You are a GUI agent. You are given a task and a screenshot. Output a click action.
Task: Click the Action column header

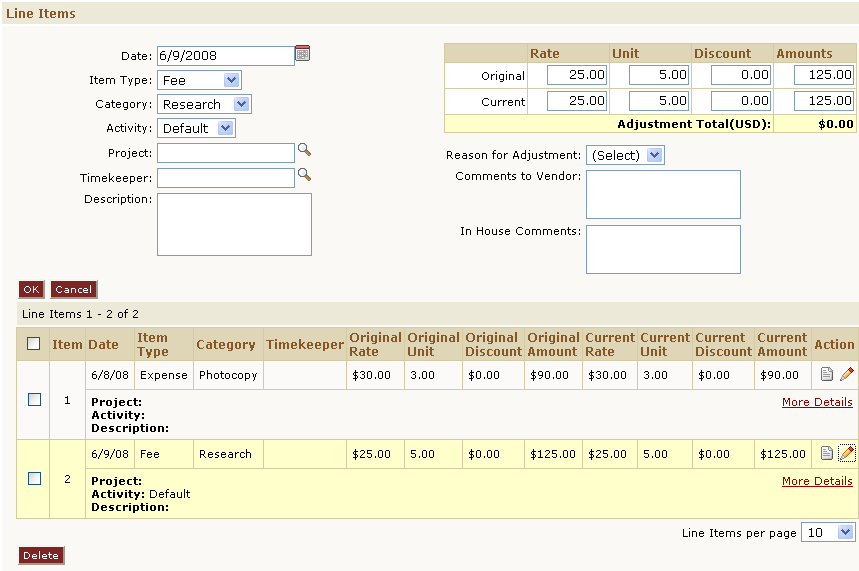pos(834,344)
